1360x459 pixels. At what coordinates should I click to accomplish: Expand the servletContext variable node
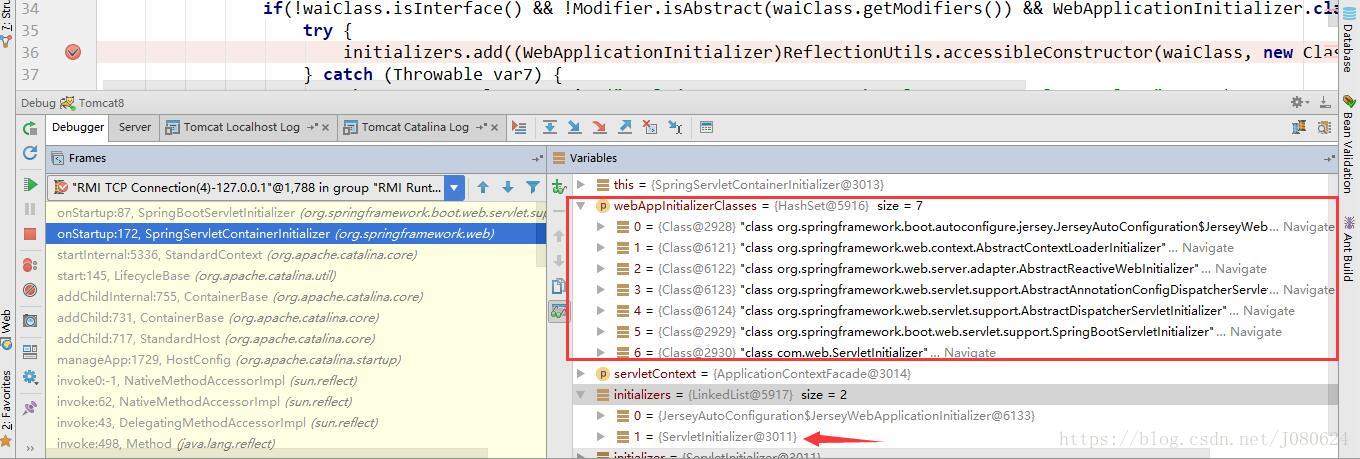click(x=581, y=373)
